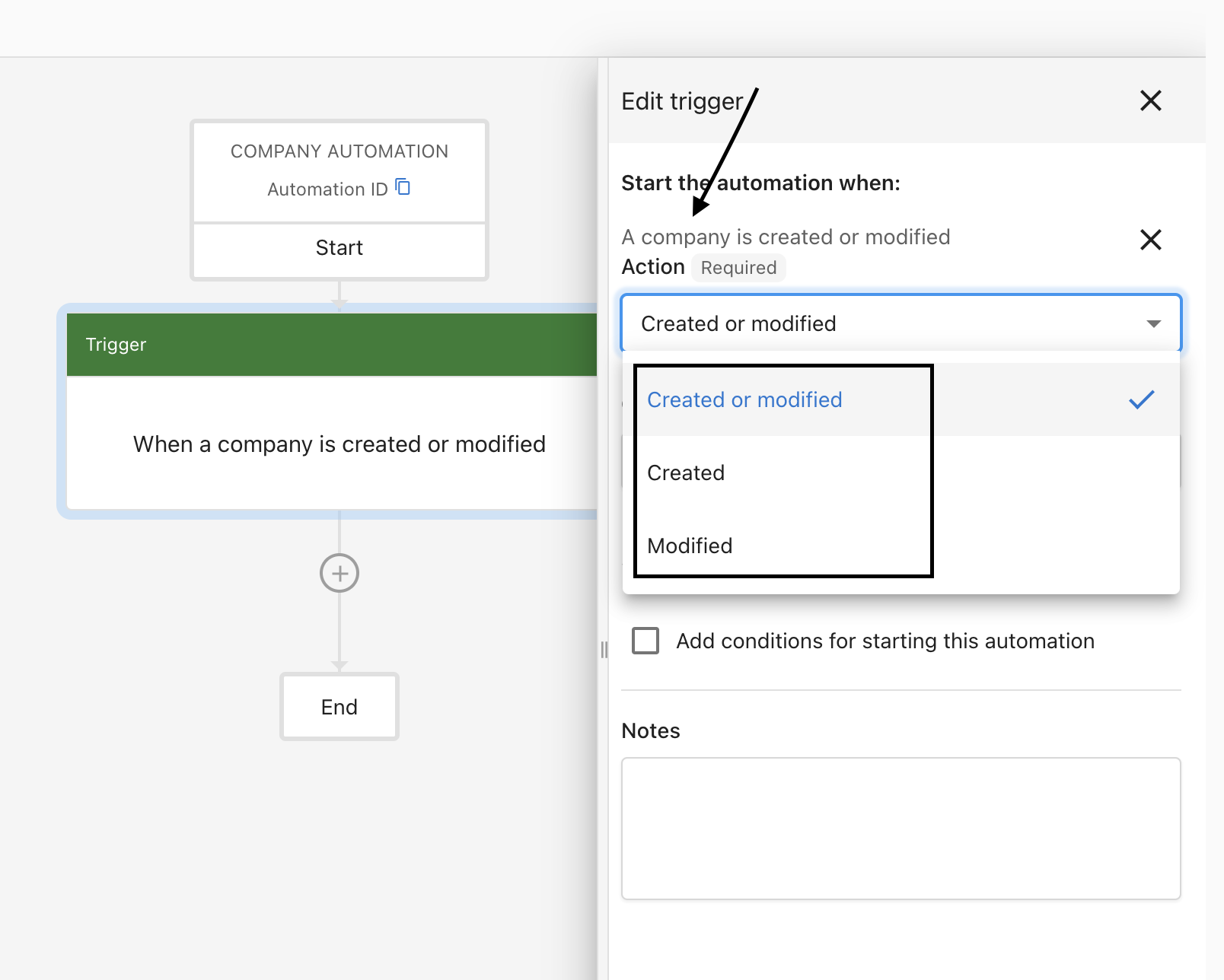Click the checkmark beside Created or modified
This screenshot has width=1224, height=980.
(x=1141, y=397)
